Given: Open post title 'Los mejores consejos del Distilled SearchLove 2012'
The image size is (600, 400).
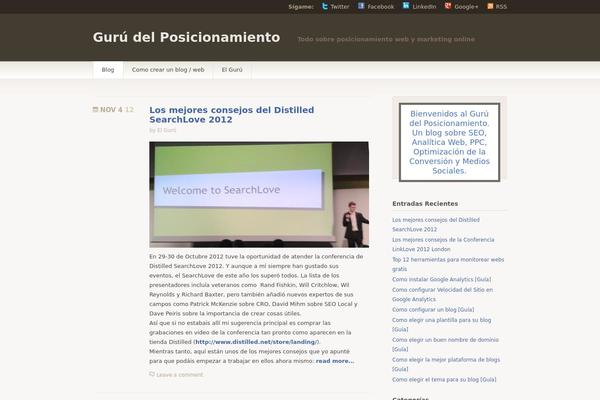Looking at the screenshot, I should point(232,114).
